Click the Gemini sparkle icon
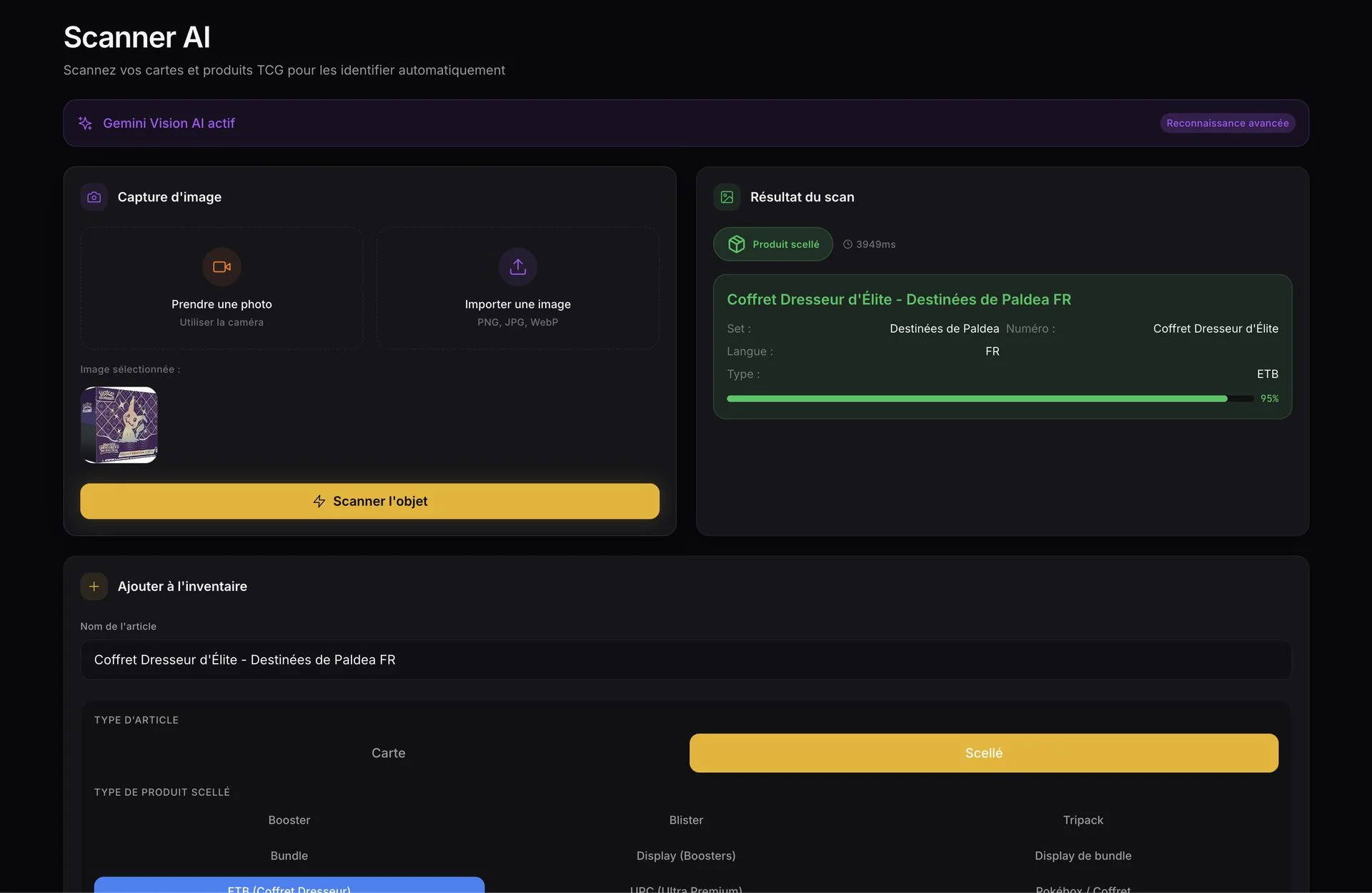 coord(85,123)
